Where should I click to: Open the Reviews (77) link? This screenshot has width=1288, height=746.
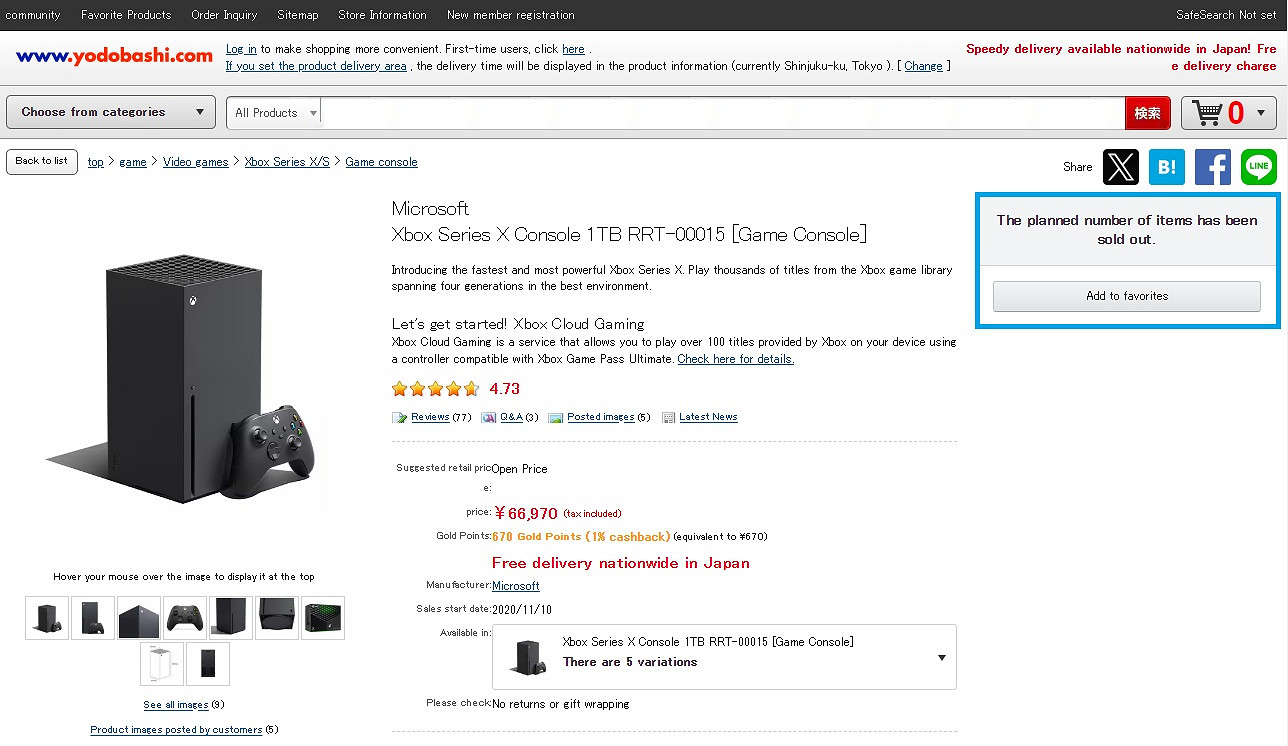pos(430,417)
